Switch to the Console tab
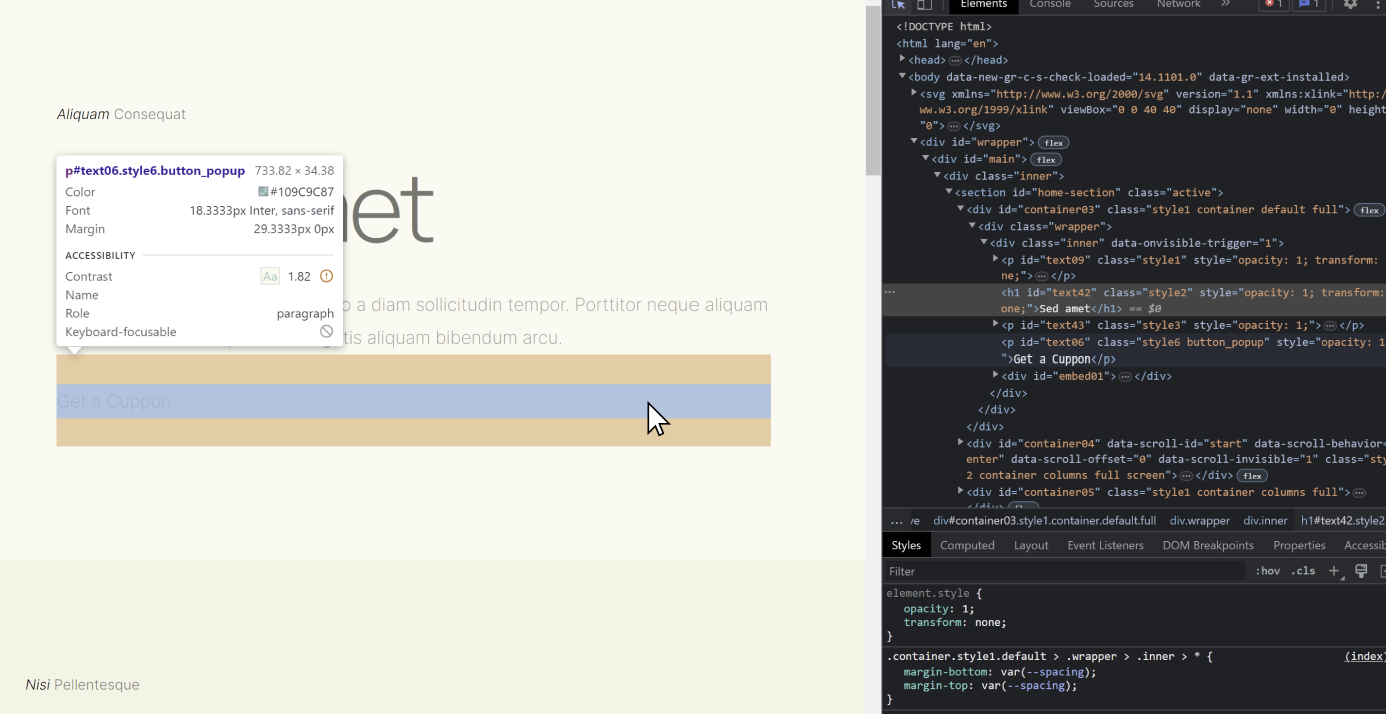The image size is (1386, 714). [x=1050, y=4]
